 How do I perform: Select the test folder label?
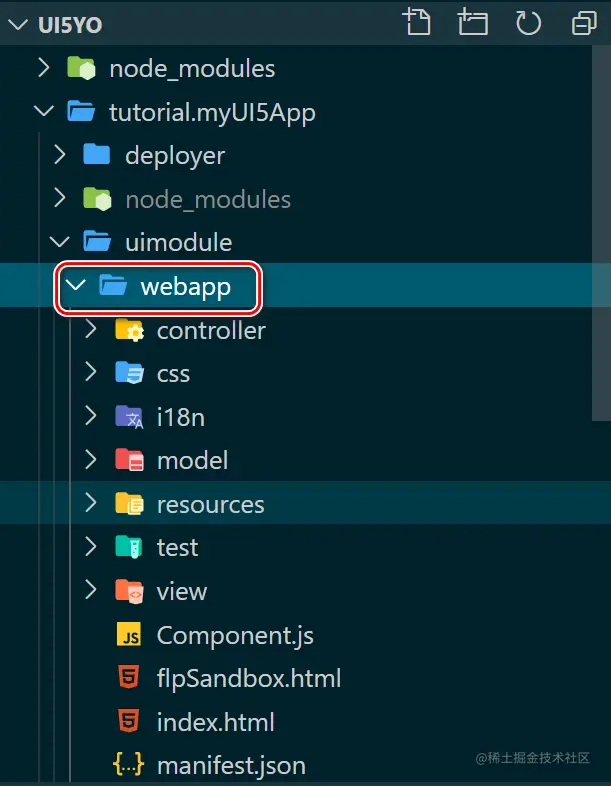177,548
